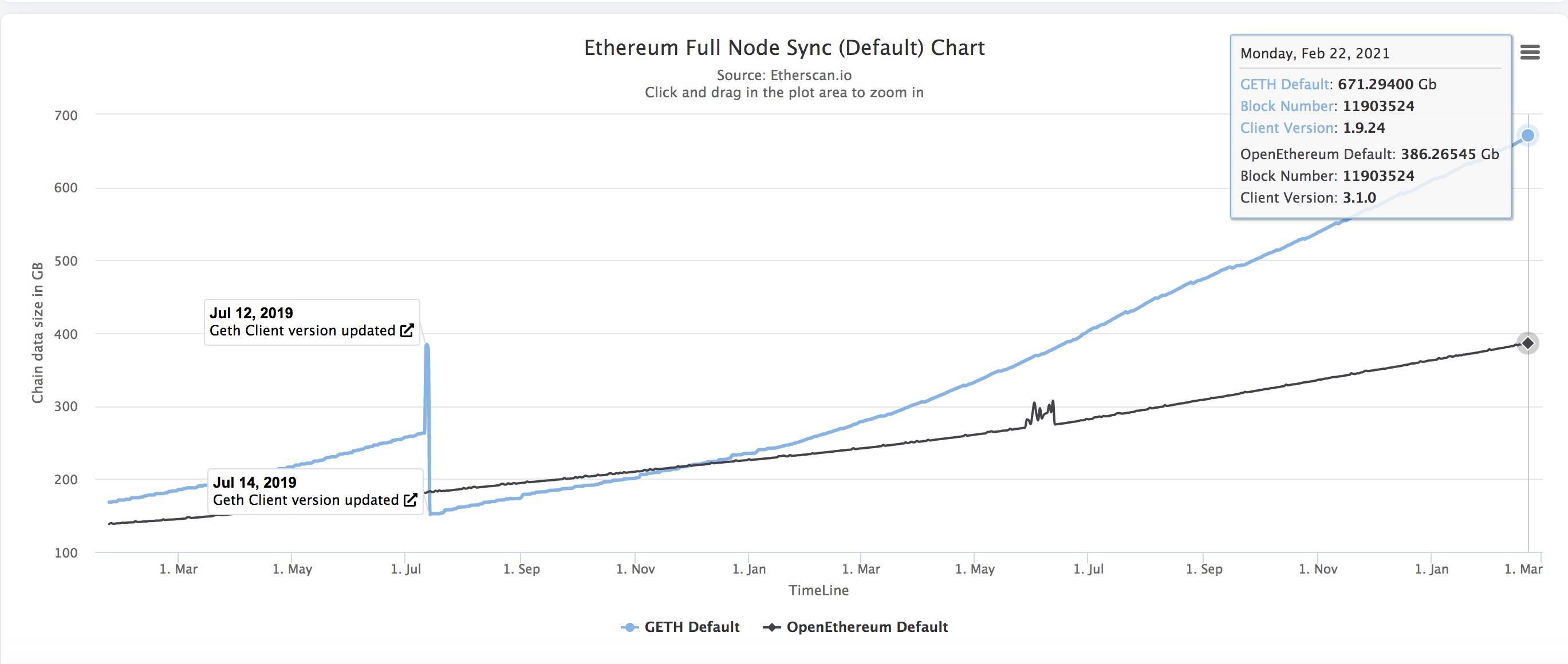This screenshot has height=664, width=1568.
Task: Click the peak of the GETH spike near 400 GB
Action: [427, 346]
